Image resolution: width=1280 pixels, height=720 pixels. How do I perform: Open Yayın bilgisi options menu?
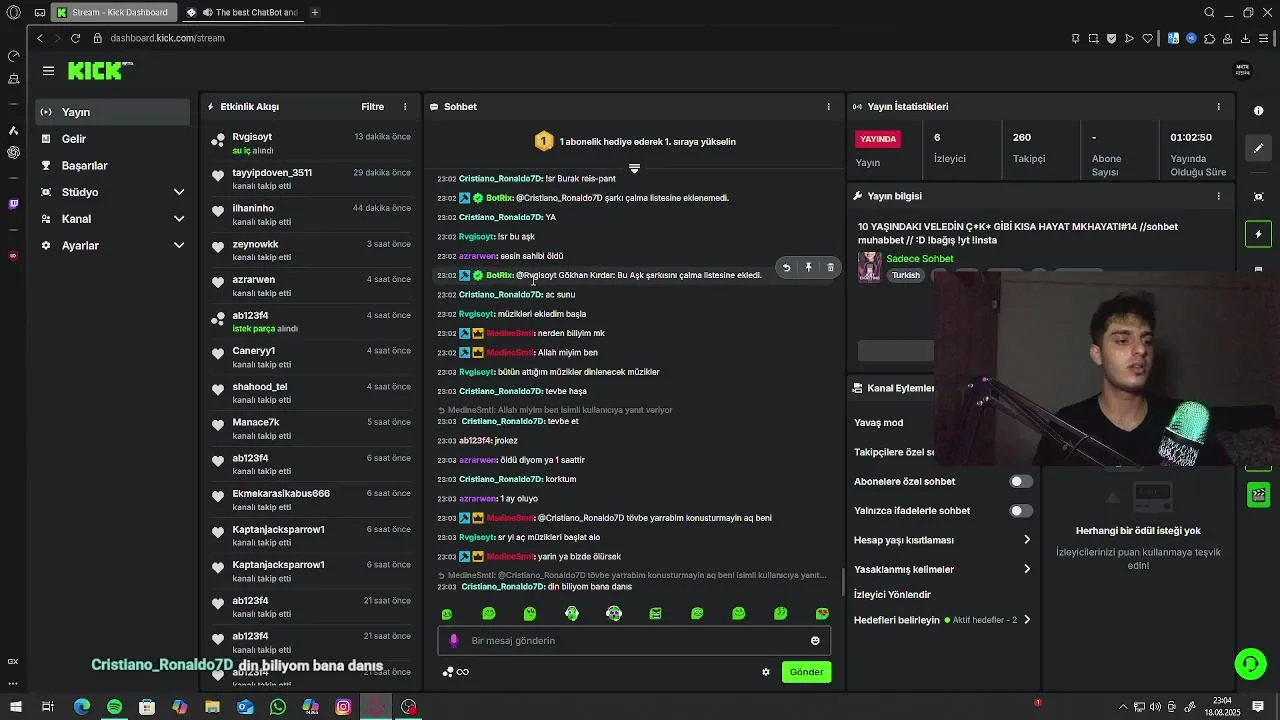tap(1218, 197)
